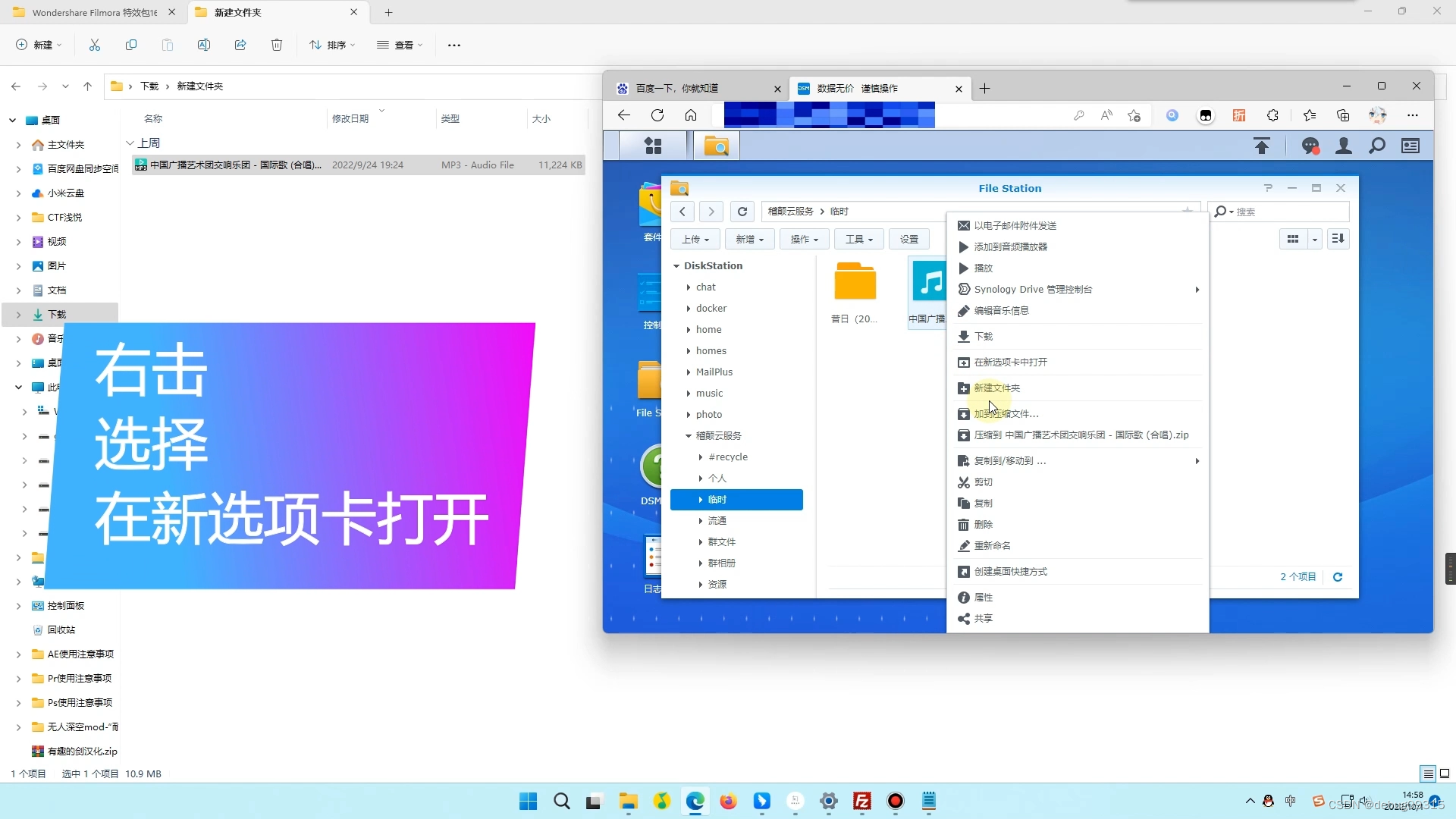This screenshot has height=819, width=1456.
Task: Select 重新命名 in the context menu
Action: [x=992, y=546]
